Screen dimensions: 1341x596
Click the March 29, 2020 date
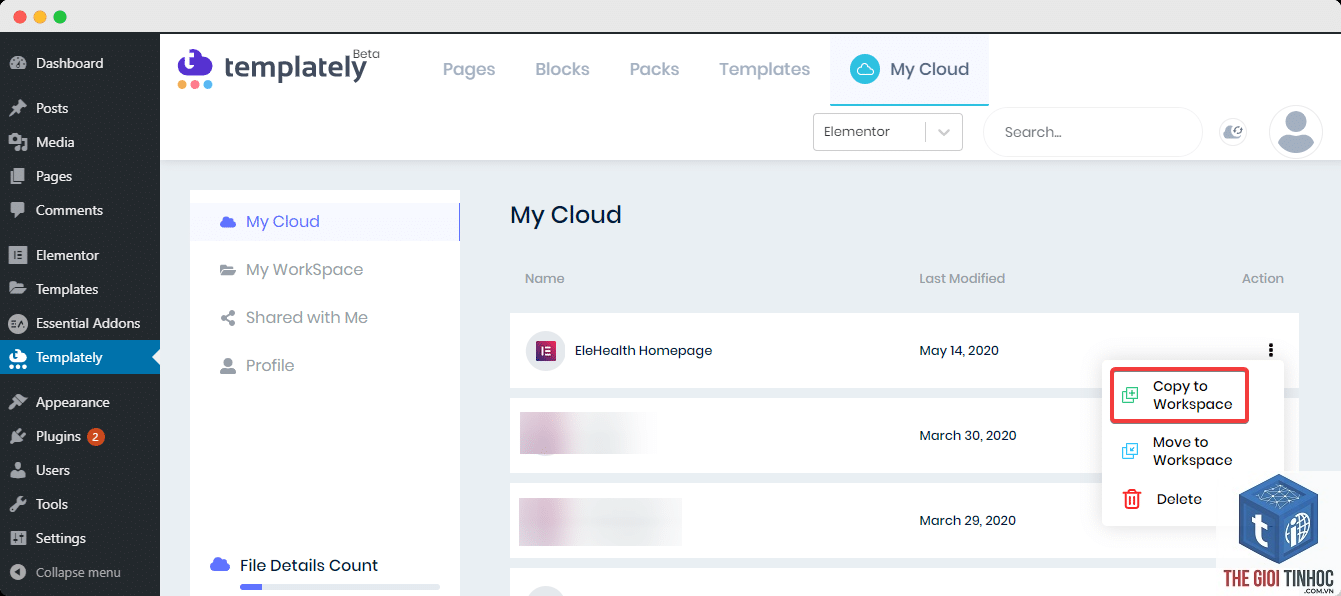(x=968, y=521)
